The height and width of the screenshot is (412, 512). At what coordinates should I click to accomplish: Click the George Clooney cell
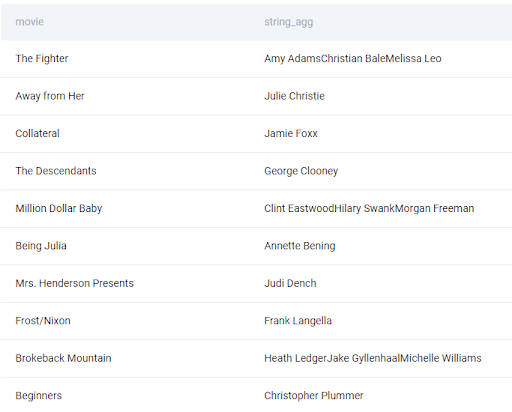pyautogui.click(x=301, y=171)
